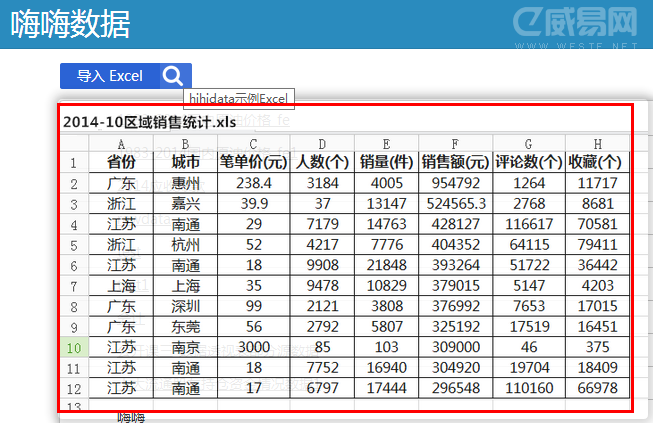Select column header H
This screenshot has width=653, height=423.
click(597, 144)
